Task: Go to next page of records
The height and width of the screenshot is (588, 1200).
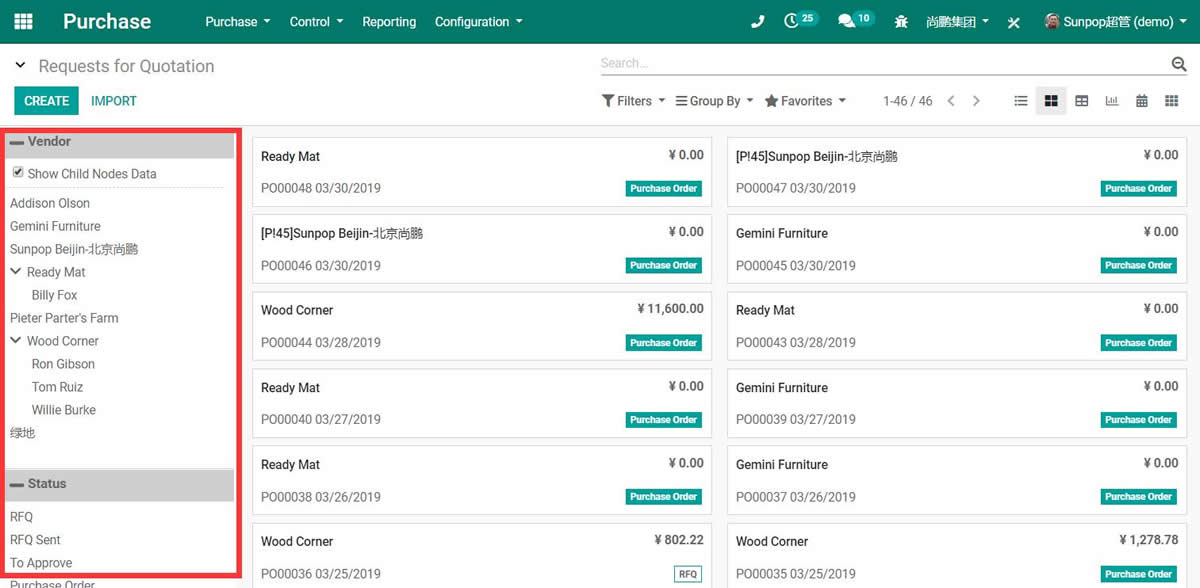Action: click(976, 101)
